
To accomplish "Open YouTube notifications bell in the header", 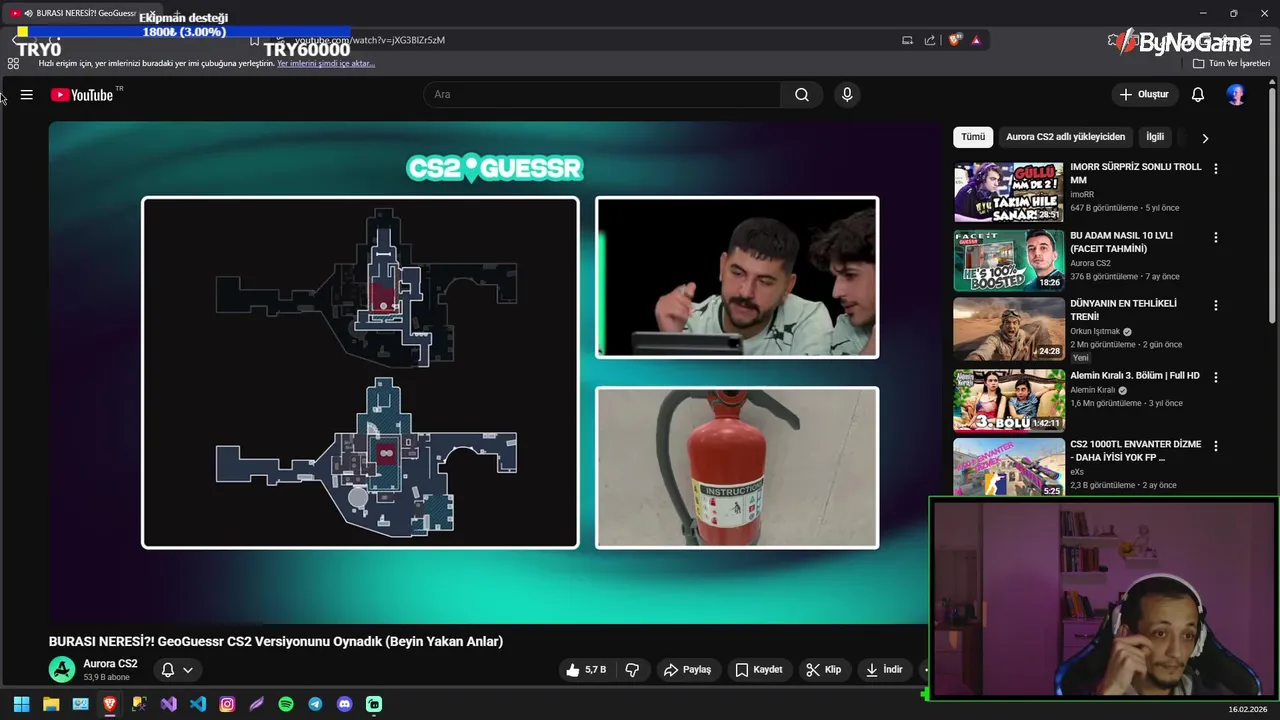I will 1198,95.
